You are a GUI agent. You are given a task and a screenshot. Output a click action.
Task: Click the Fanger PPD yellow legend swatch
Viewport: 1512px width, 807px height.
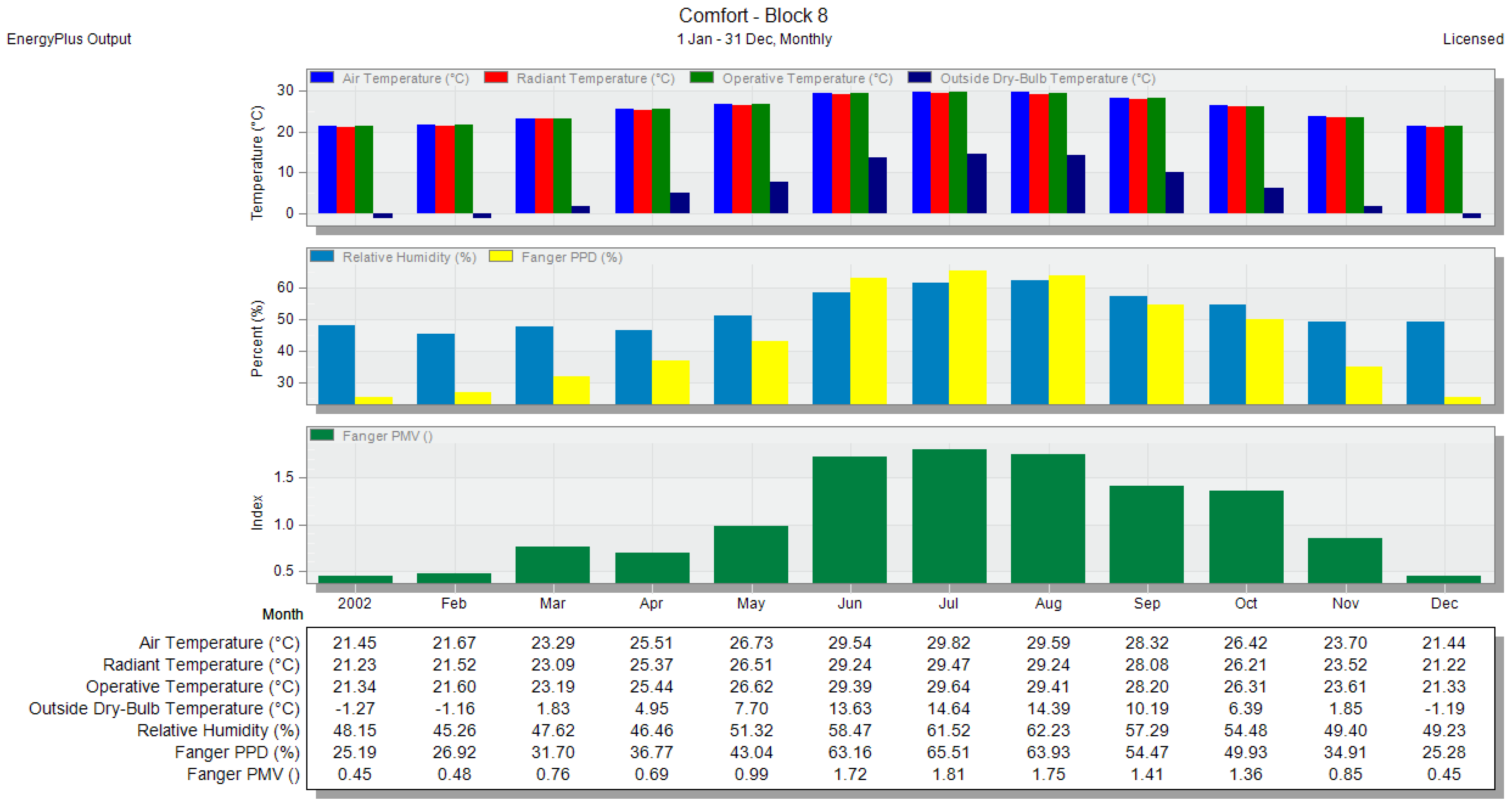coord(501,256)
